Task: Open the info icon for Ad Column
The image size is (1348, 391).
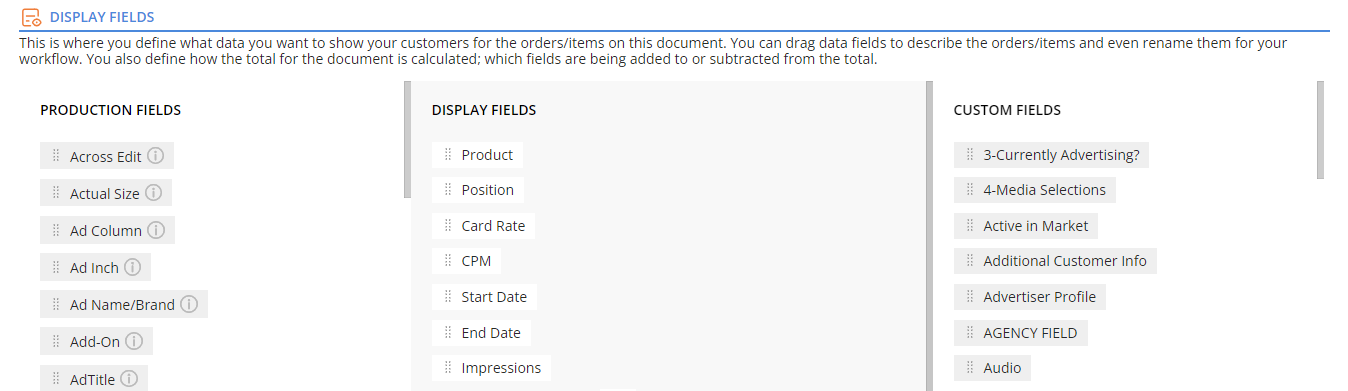Action: [156, 230]
